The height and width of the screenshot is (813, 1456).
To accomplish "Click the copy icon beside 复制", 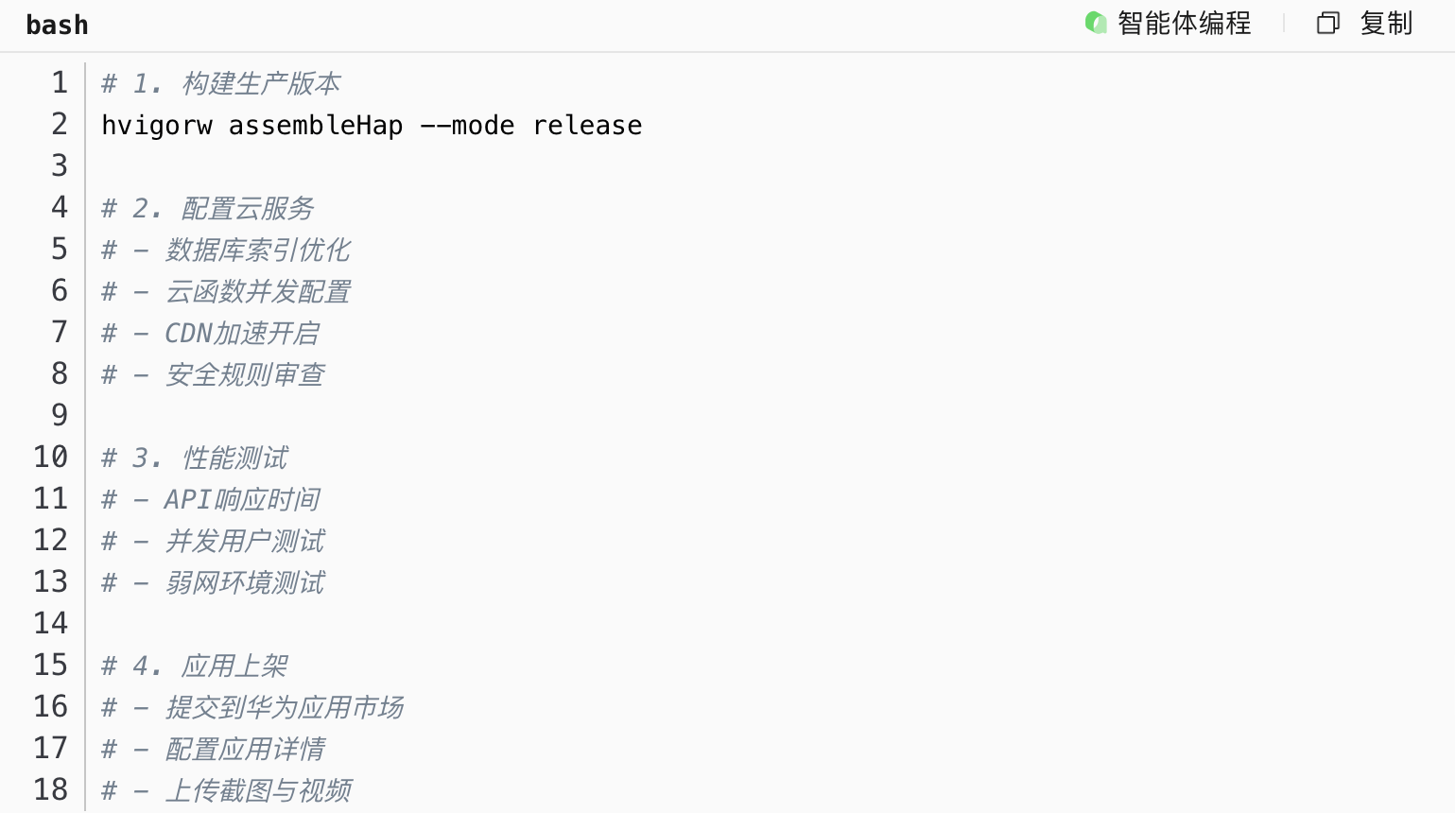I will point(1327,24).
